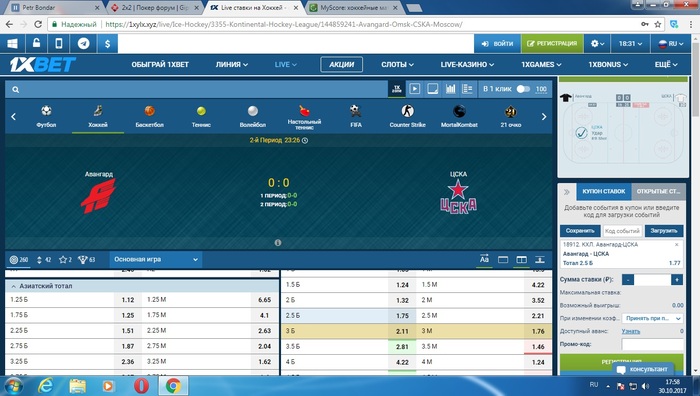Image resolution: width=700 pixels, height=396 pixels.
Task: Click the Сохранить button
Action: (x=580, y=231)
